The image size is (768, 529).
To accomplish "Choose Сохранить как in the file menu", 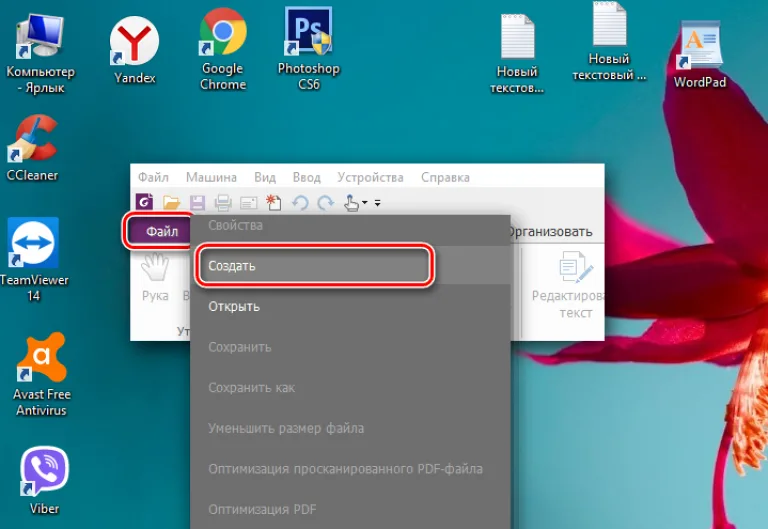I will tap(350, 388).
